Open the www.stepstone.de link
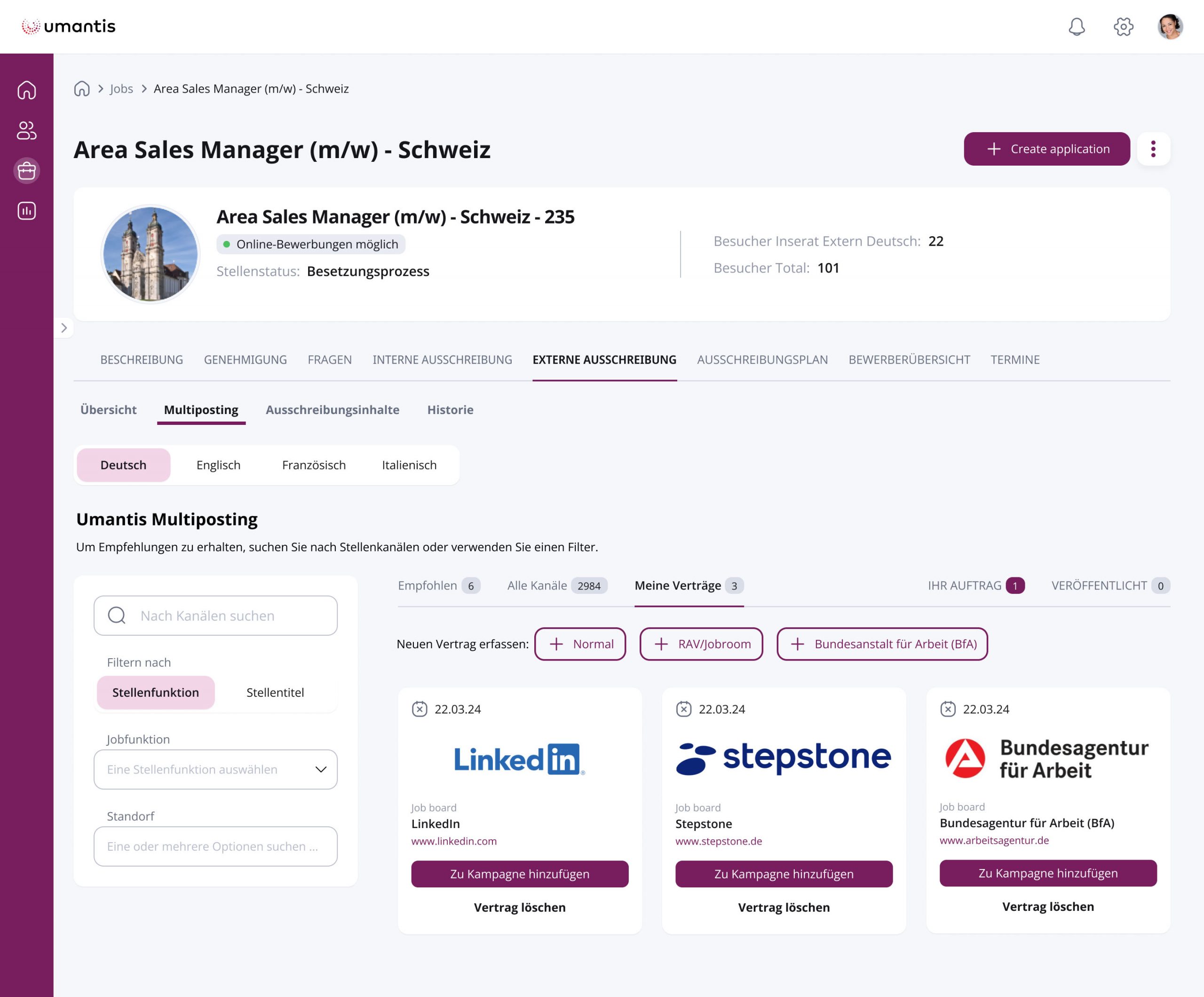 point(718,841)
